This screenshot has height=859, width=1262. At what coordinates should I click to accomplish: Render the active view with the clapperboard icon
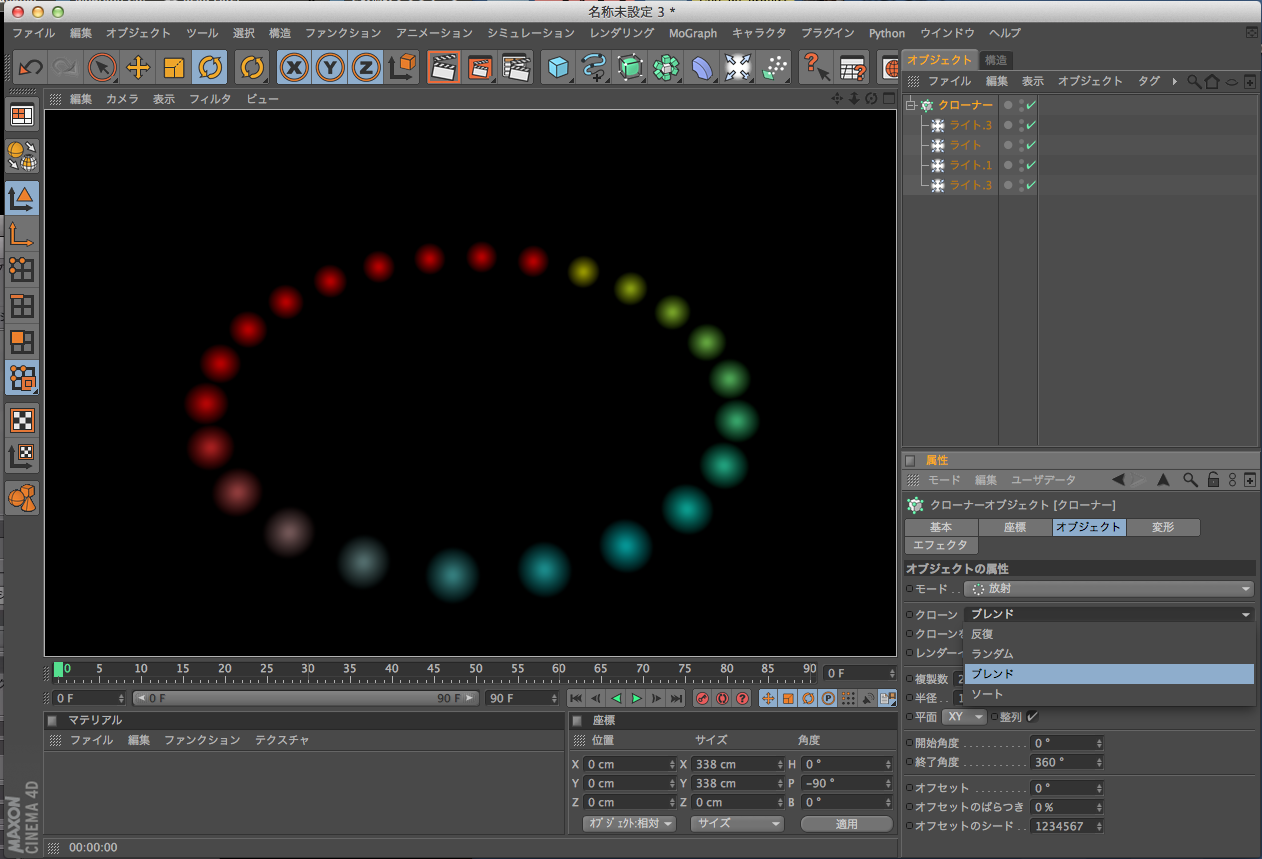coord(444,67)
